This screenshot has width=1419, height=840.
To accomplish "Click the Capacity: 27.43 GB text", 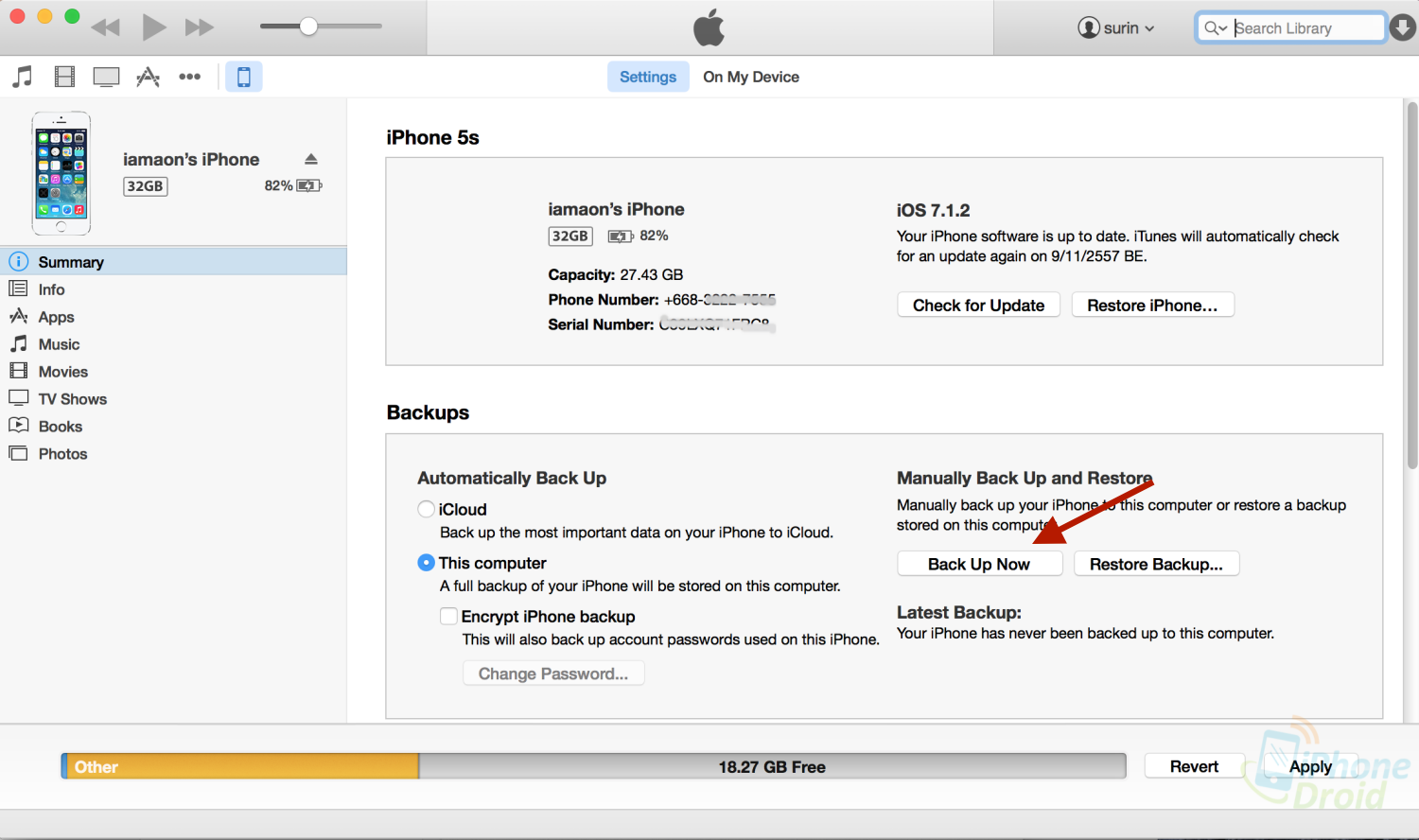I will point(616,274).
